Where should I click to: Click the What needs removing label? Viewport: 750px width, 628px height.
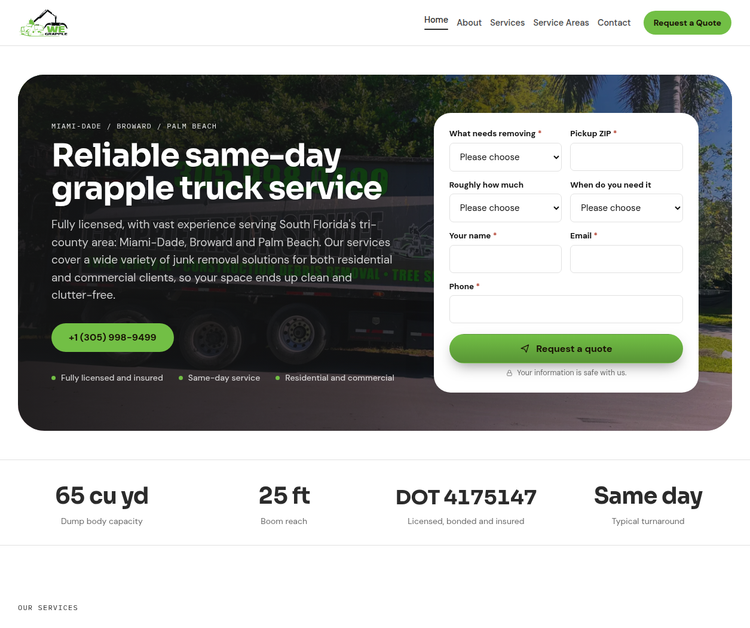[492, 133]
